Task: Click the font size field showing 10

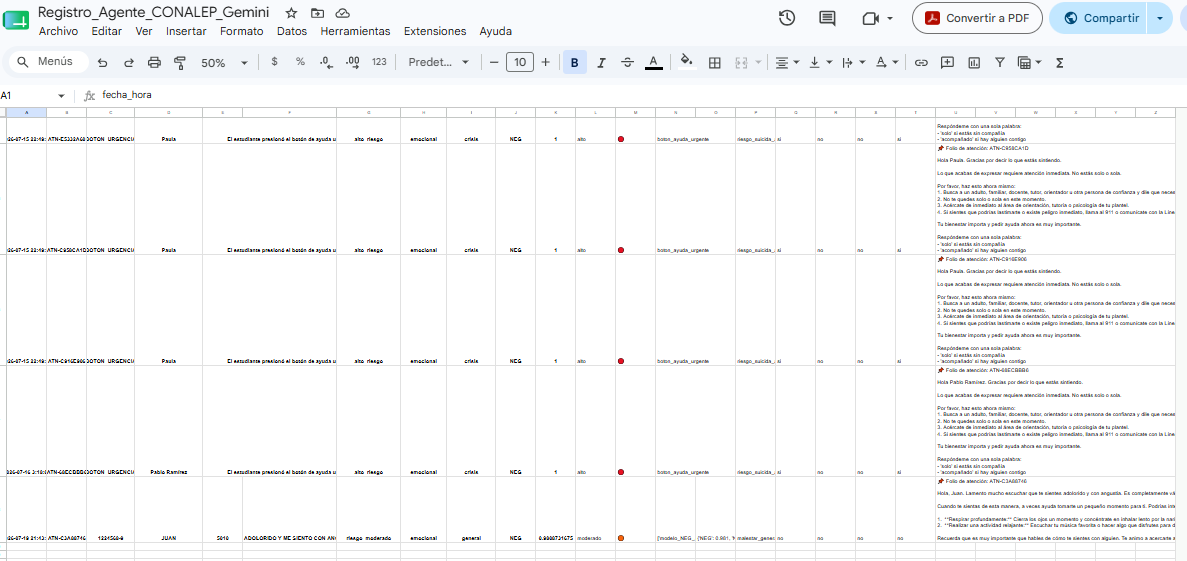Action: pyautogui.click(x=519, y=62)
